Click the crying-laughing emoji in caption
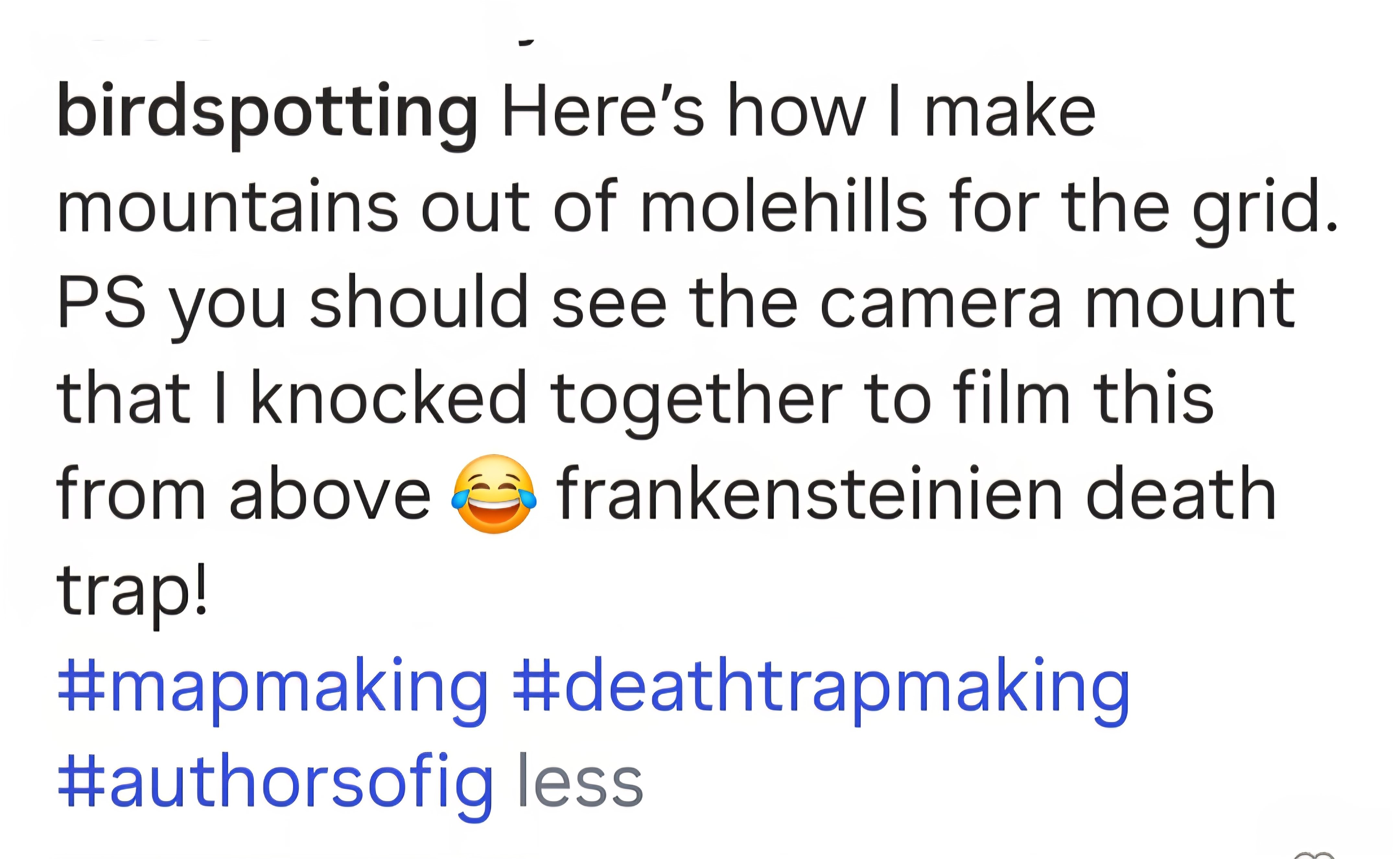Screen dimensions: 1400x859 (493, 494)
